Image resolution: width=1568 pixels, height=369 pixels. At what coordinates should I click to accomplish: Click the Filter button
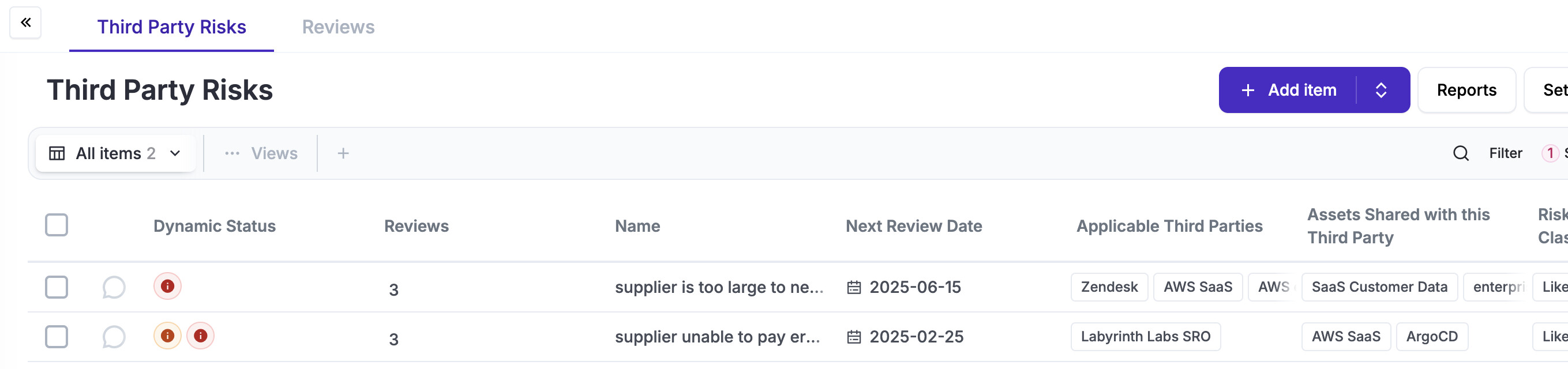pyautogui.click(x=1505, y=153)
